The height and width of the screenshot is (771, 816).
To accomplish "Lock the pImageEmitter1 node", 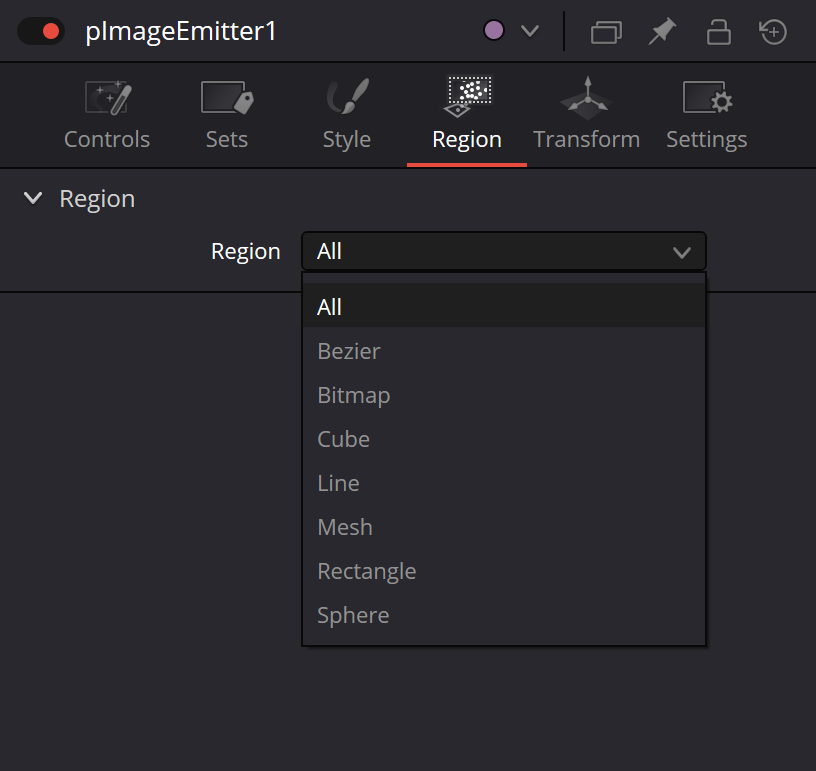I will pyautogui.click(x=719, y=31).
